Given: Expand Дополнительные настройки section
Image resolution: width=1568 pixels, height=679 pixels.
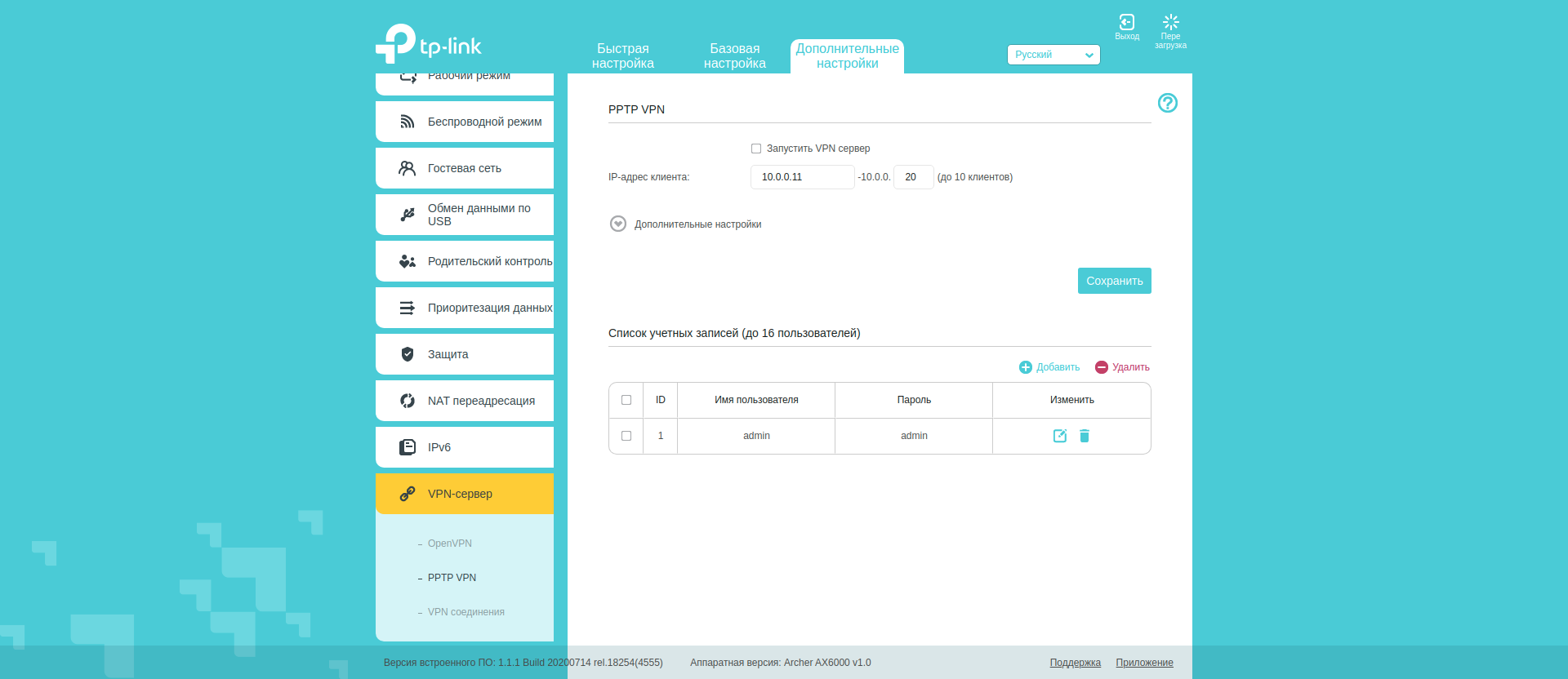Looking at the screenshot, I should [618, 224].
